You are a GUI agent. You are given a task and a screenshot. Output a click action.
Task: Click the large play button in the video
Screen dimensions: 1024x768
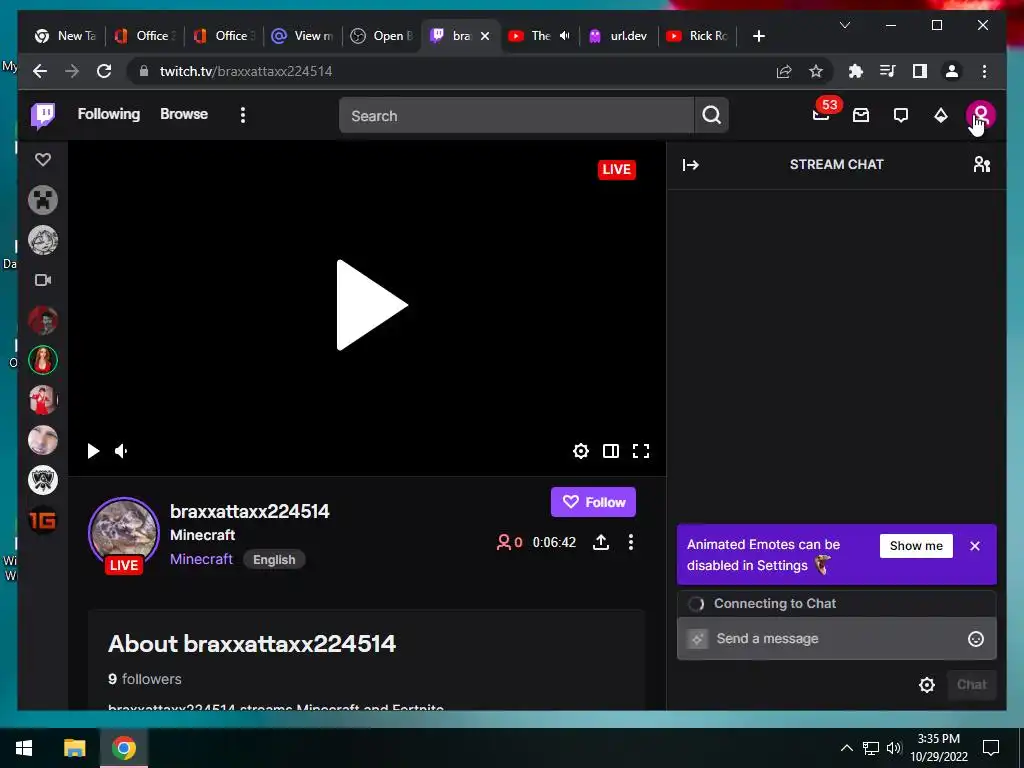pyautogui.click(x=371, y=305)
